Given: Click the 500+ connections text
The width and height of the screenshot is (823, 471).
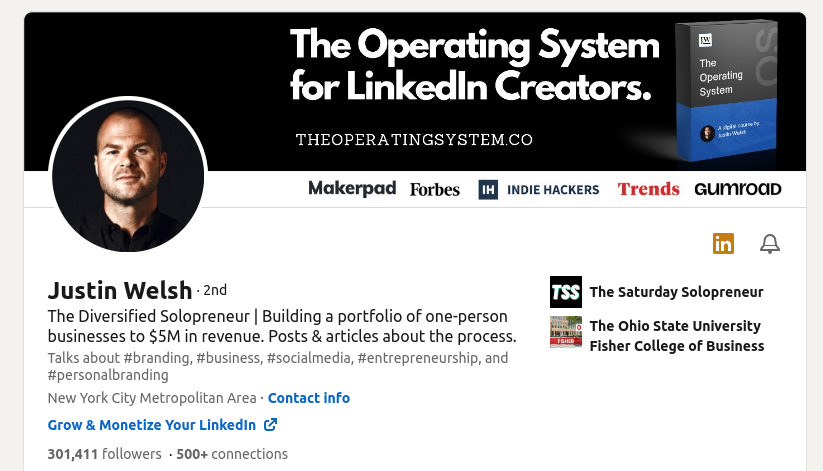Looking at the screenshot, I should (x=232, y=454).
